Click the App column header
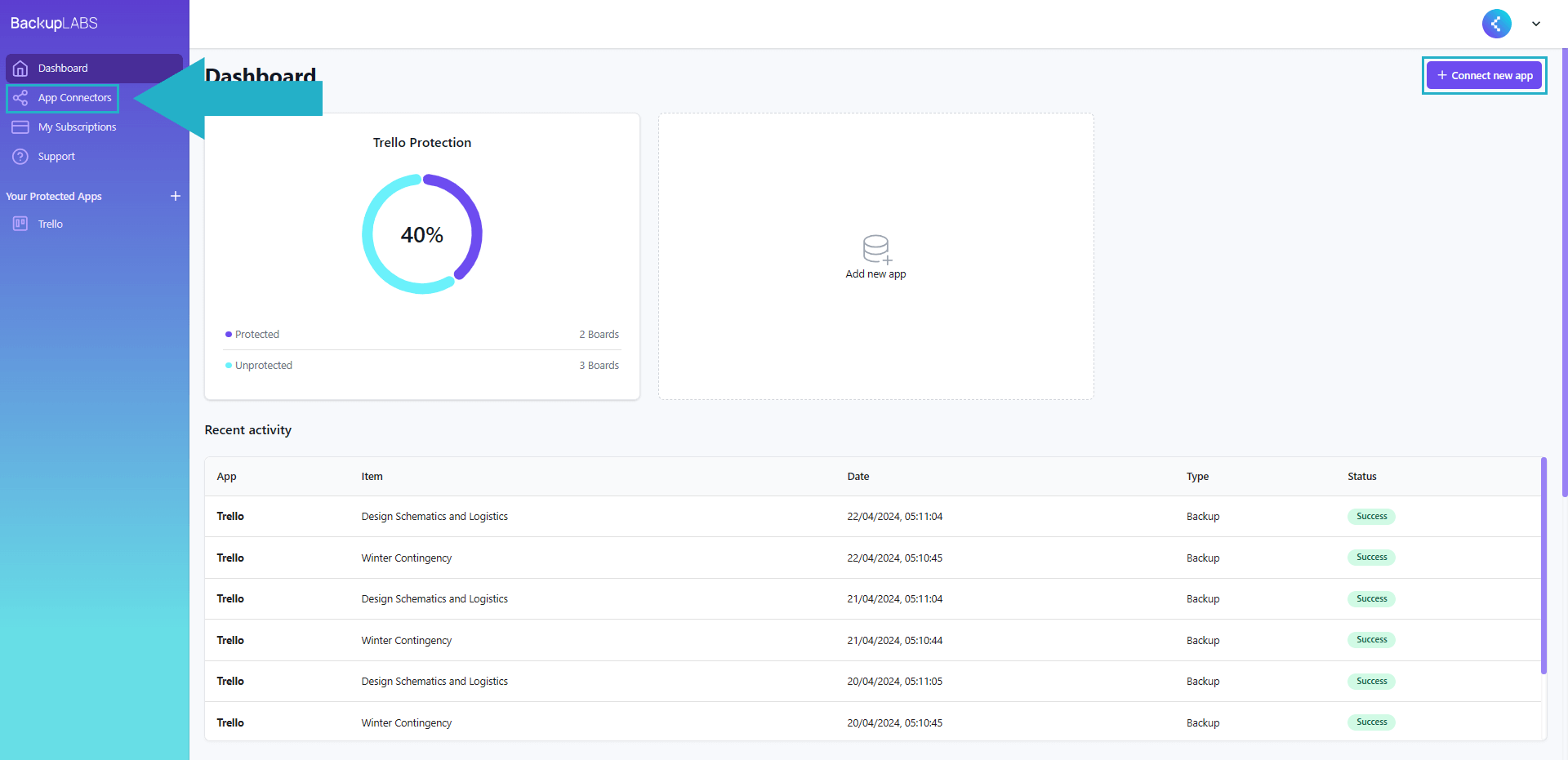 (226, 477)
